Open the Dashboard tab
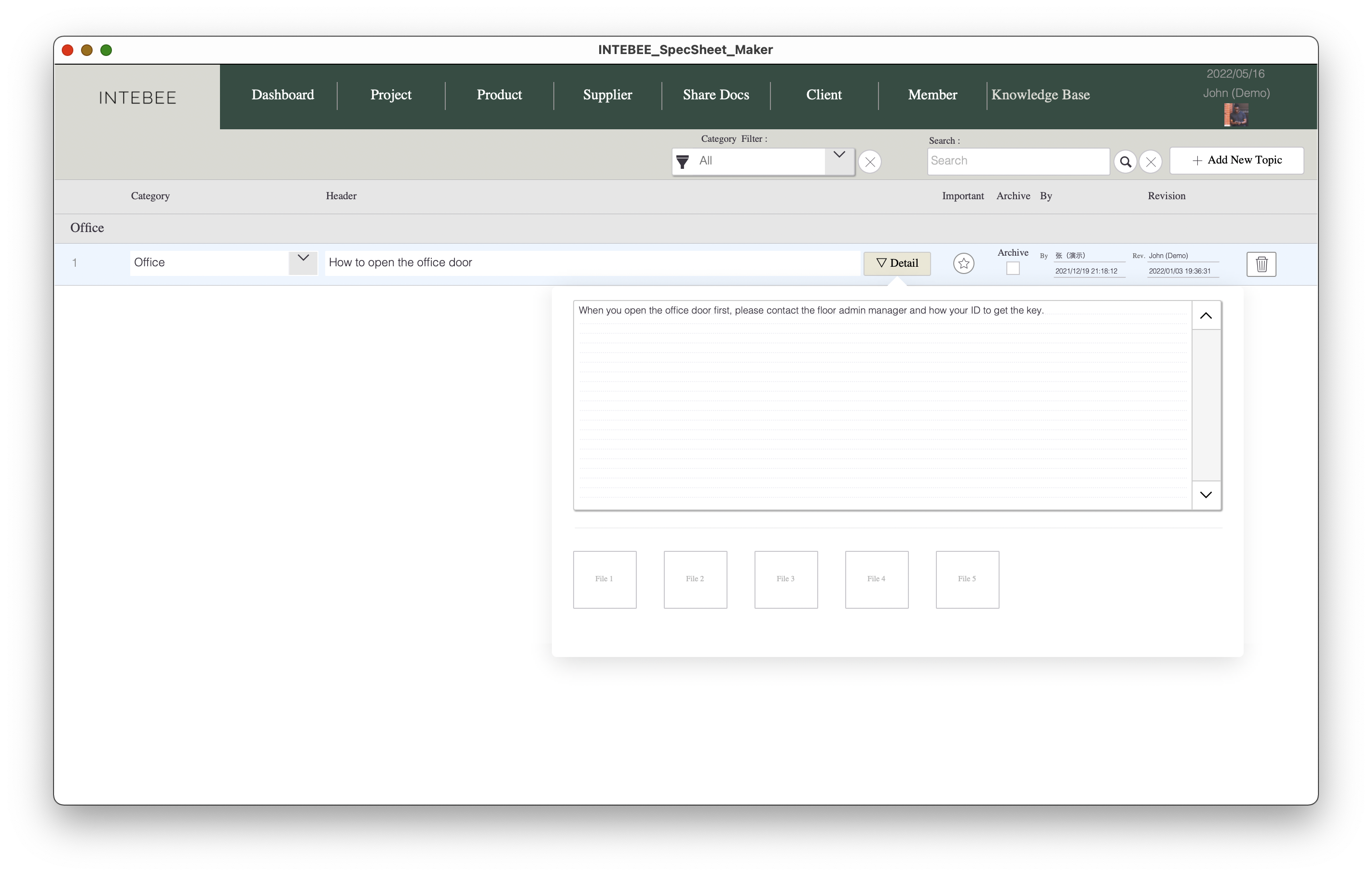 coord(283,95)
